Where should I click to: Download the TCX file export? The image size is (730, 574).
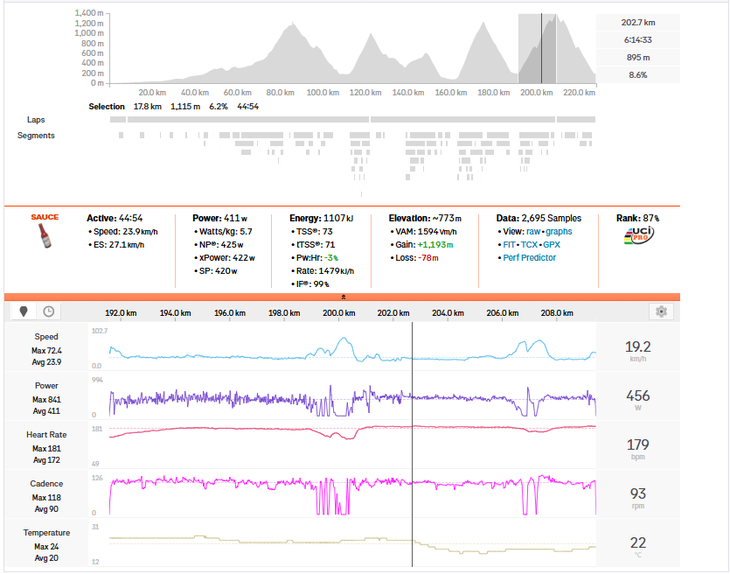click(x=529, y=244)
